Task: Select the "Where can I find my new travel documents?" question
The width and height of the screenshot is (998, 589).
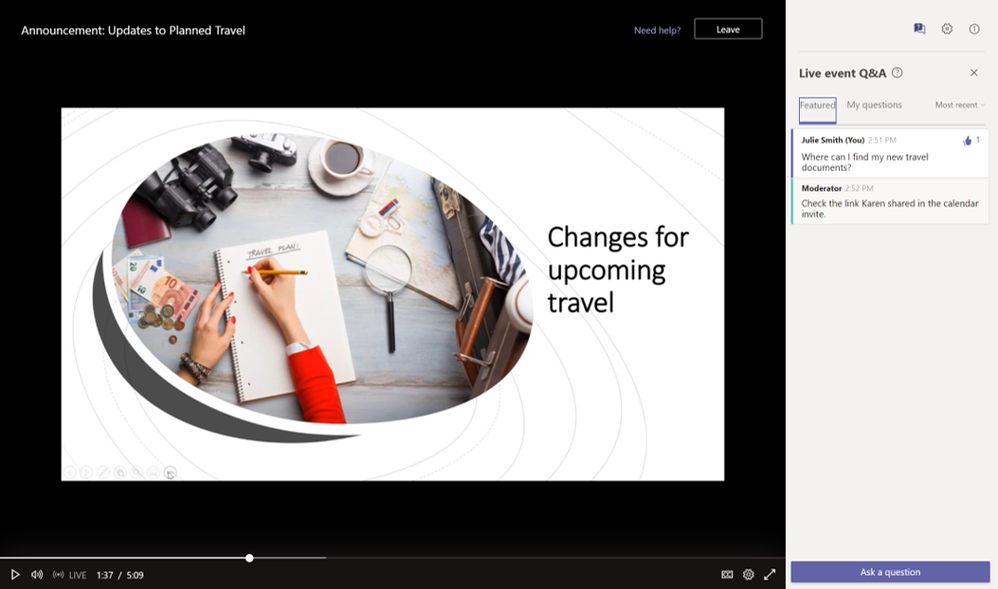Action: click(864, 162)
